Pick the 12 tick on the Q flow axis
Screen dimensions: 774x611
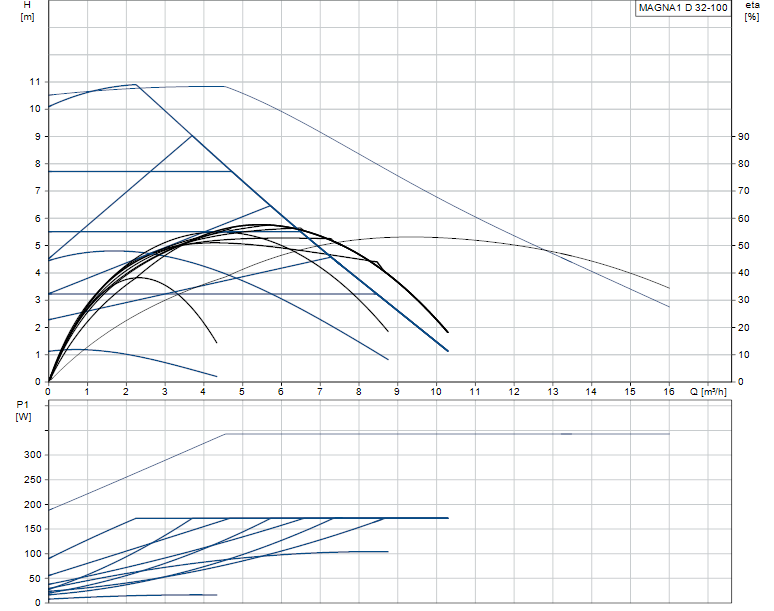pos(514,391)
